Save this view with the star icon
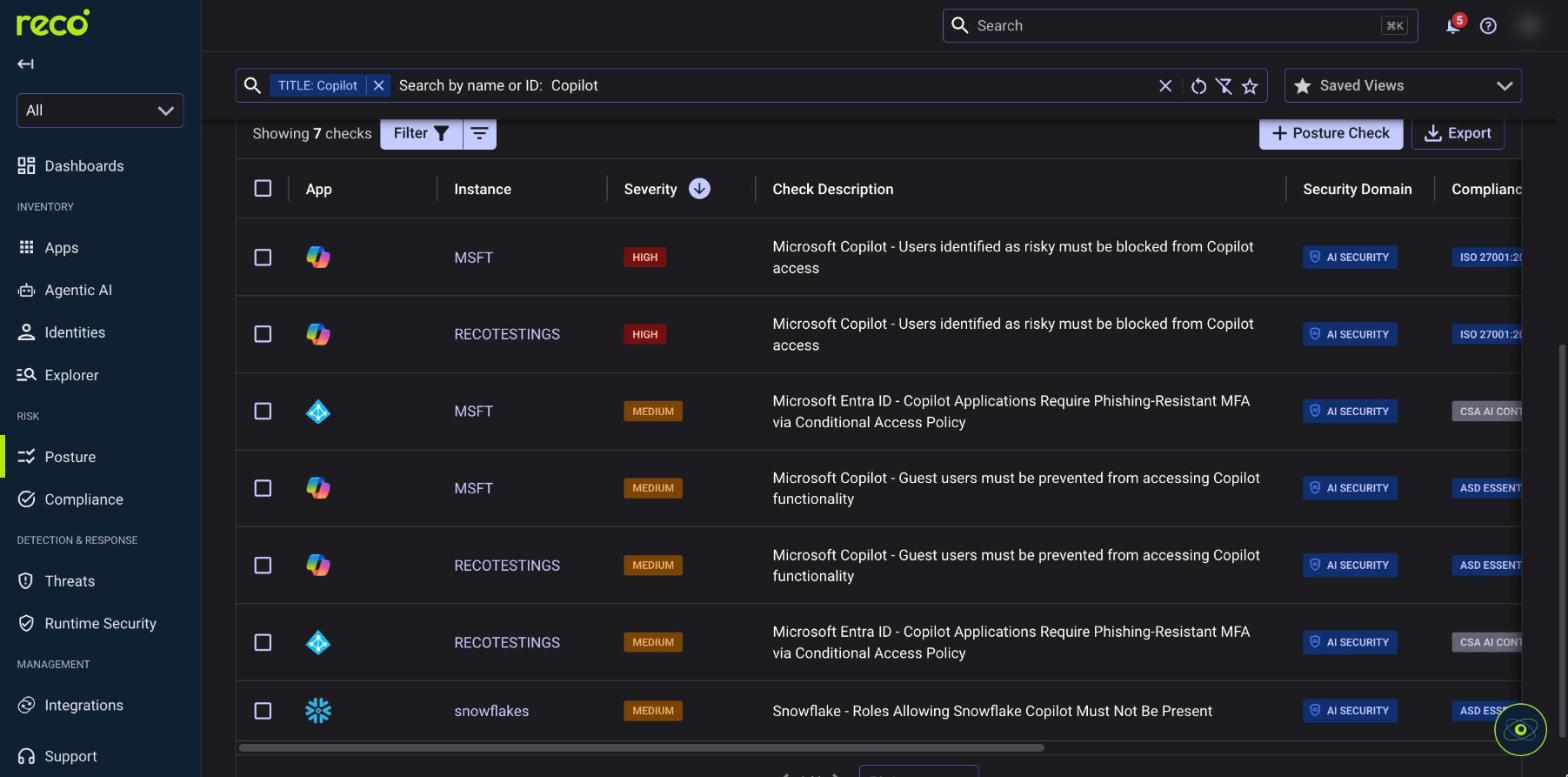1568x777 pixels. click(x=1250, y=86)
